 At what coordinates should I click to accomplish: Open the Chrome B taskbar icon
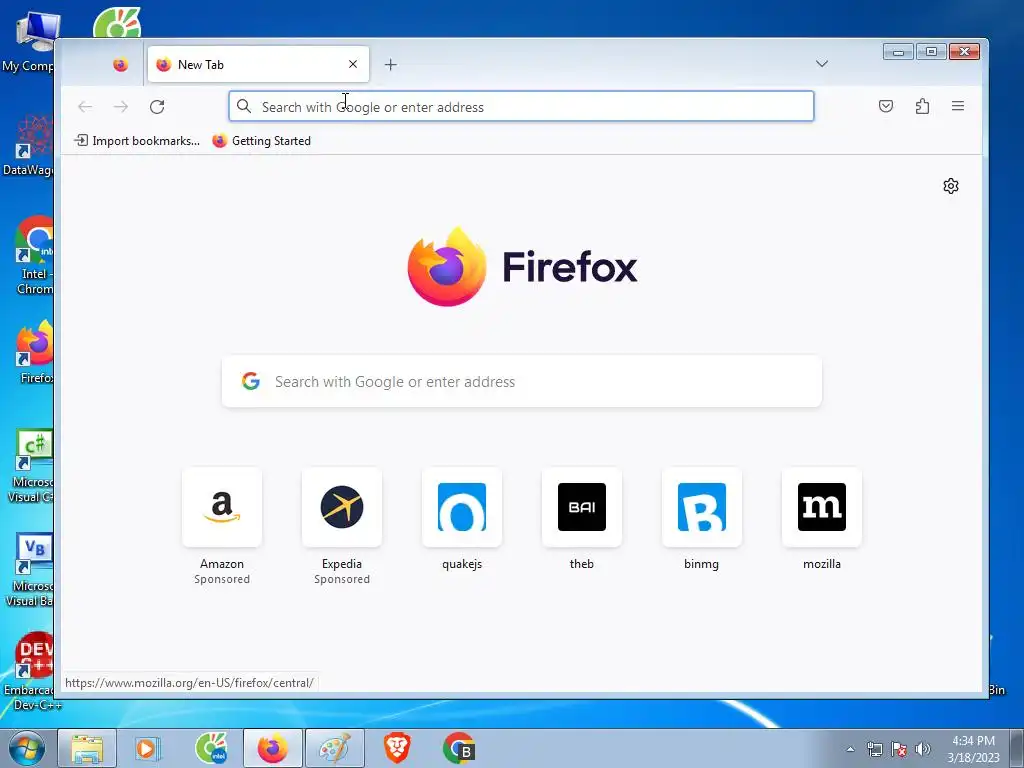[x=458, y=748]
